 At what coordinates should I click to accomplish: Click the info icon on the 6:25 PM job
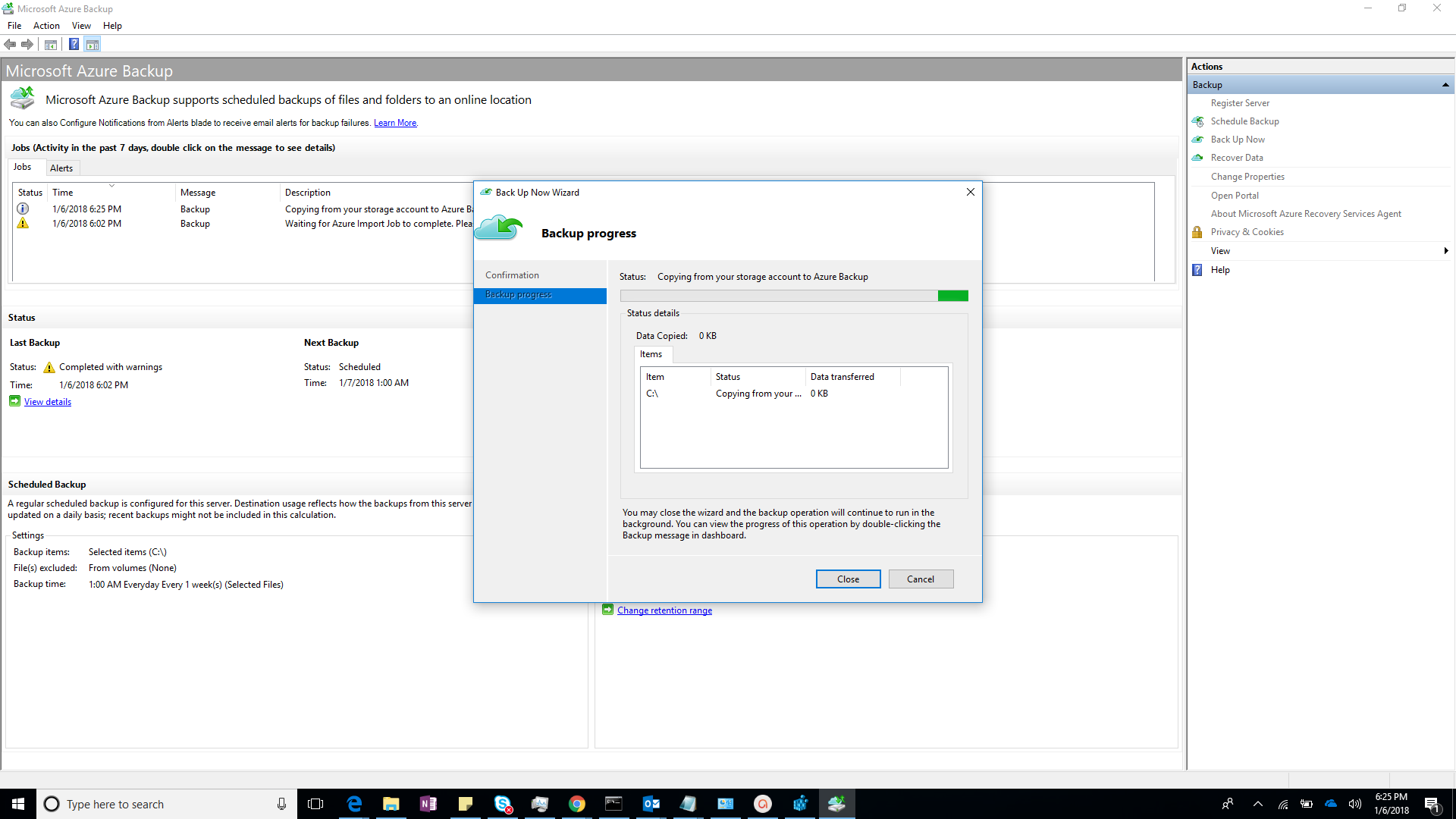(22, 209)
